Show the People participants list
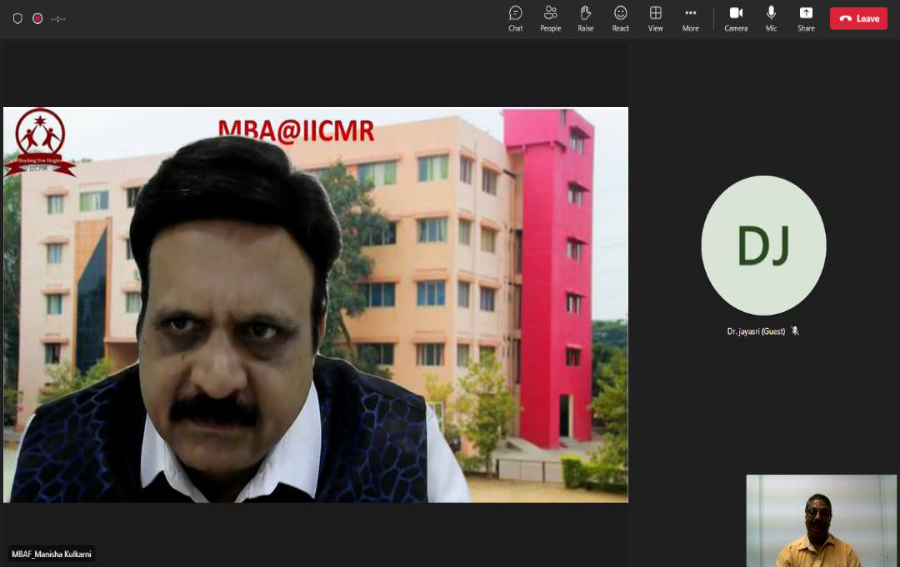The image size is (900, 567). (x=550, y=18)
